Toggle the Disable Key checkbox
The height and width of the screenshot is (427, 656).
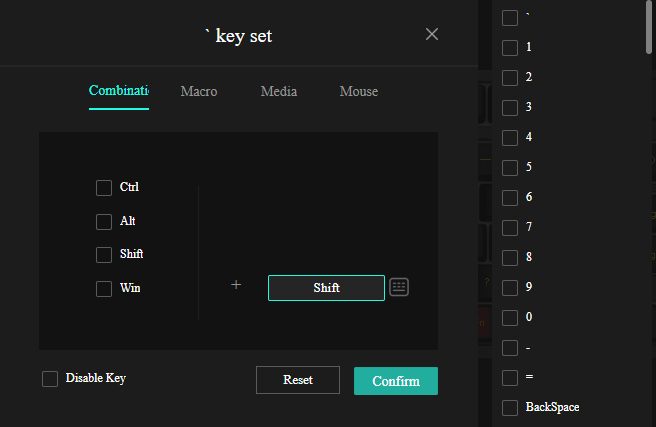50,379
